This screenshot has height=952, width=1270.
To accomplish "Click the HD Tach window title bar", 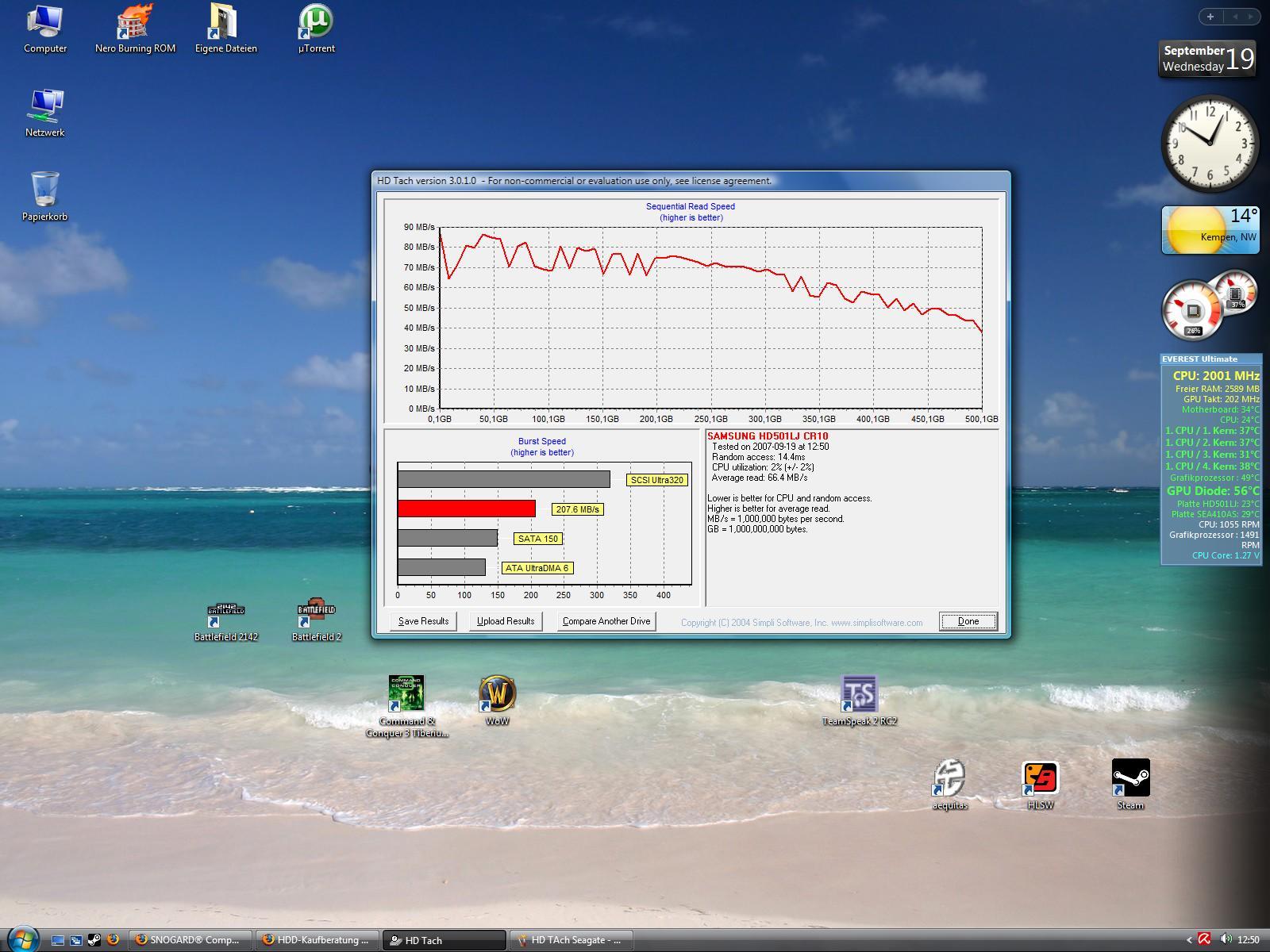I will click(x=691, y=181).
